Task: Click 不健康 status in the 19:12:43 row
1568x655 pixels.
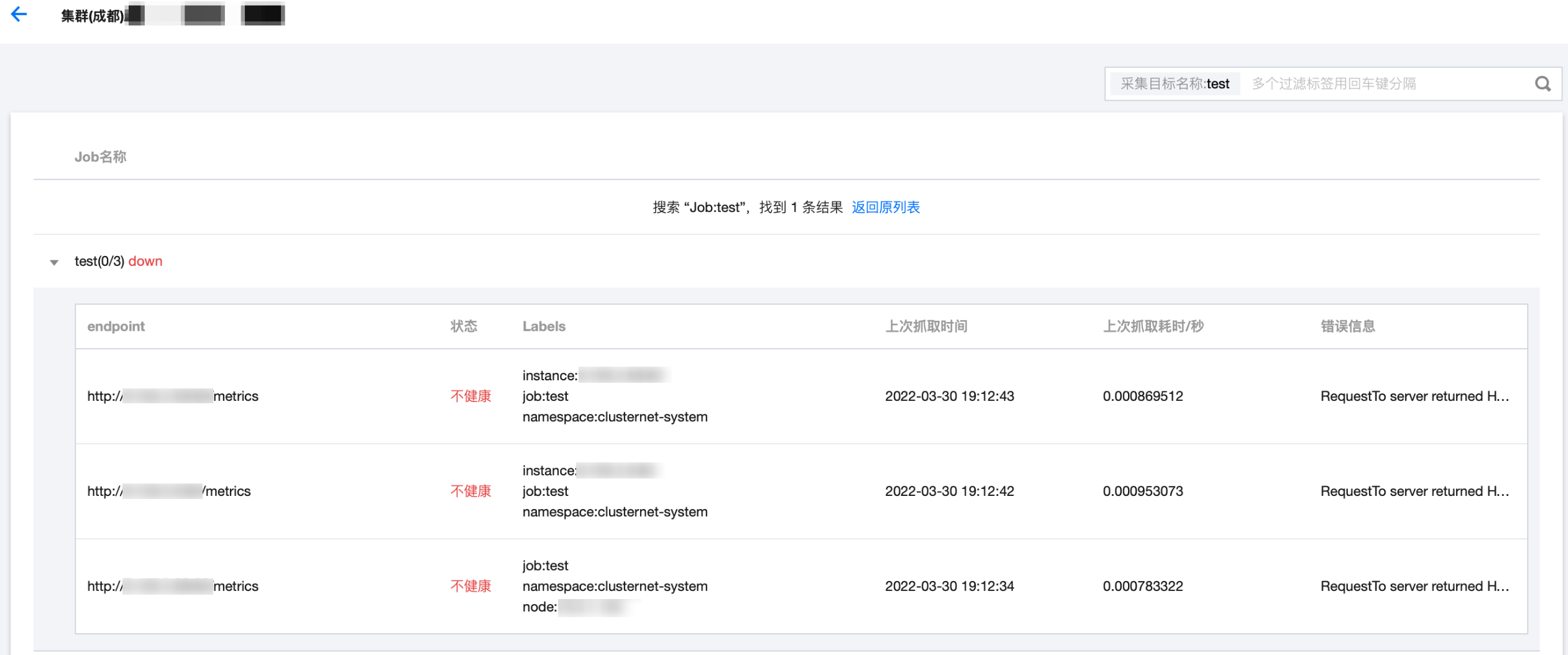Action: click(470, 396)
